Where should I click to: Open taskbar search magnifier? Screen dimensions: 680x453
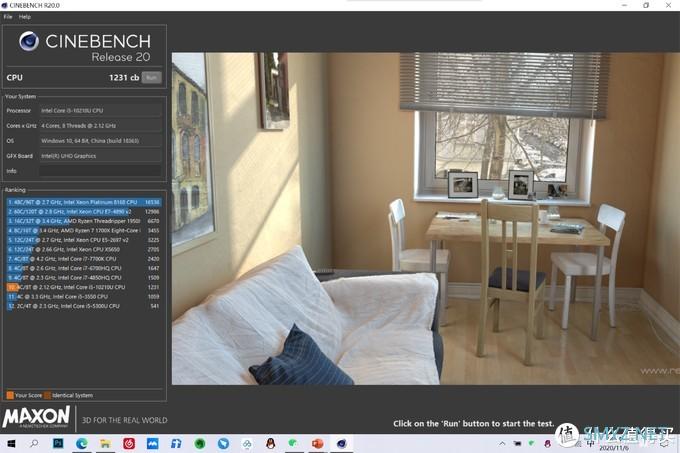(x=34, y=443)
